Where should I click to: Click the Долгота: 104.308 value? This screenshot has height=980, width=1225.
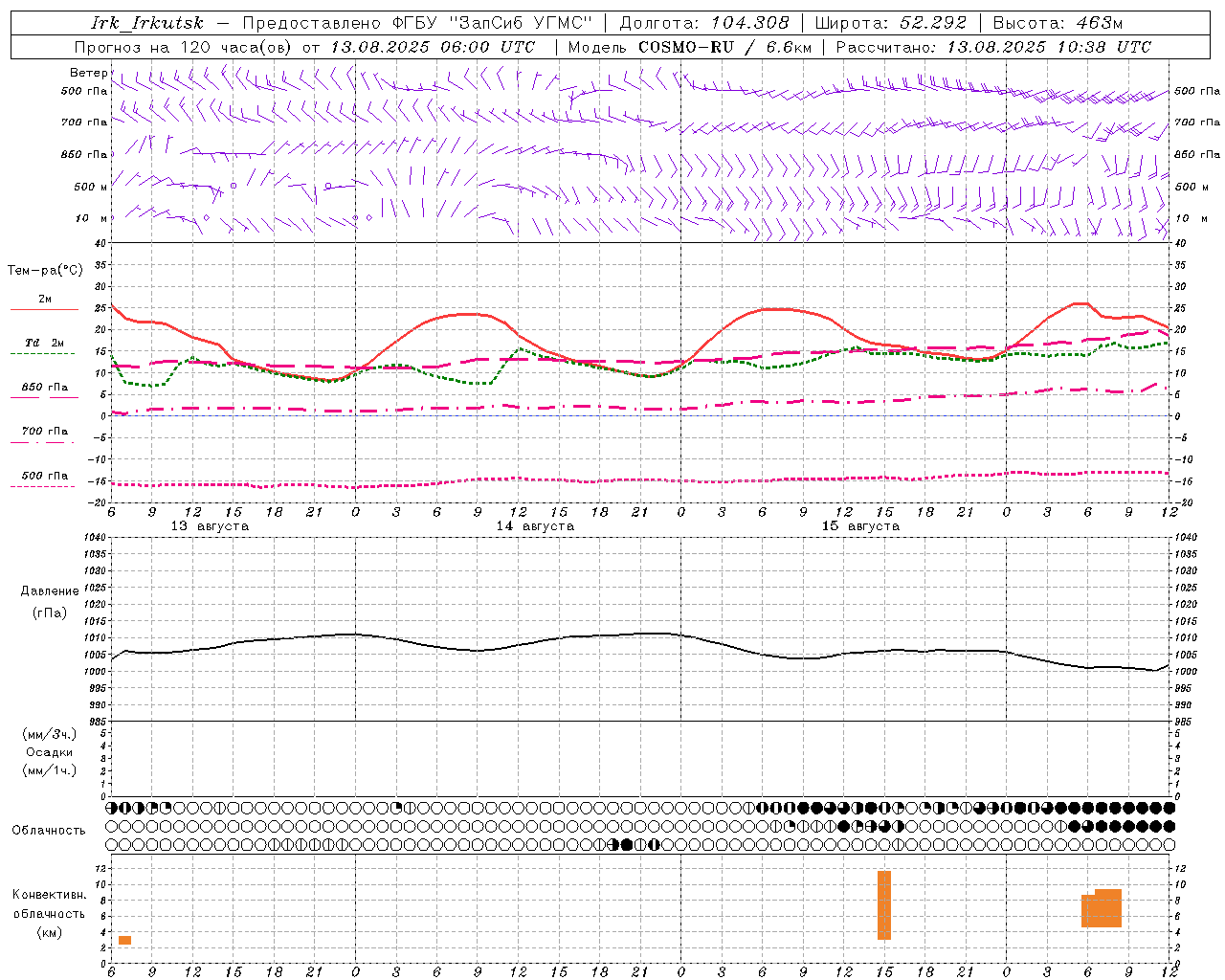(x=704, y=23)
